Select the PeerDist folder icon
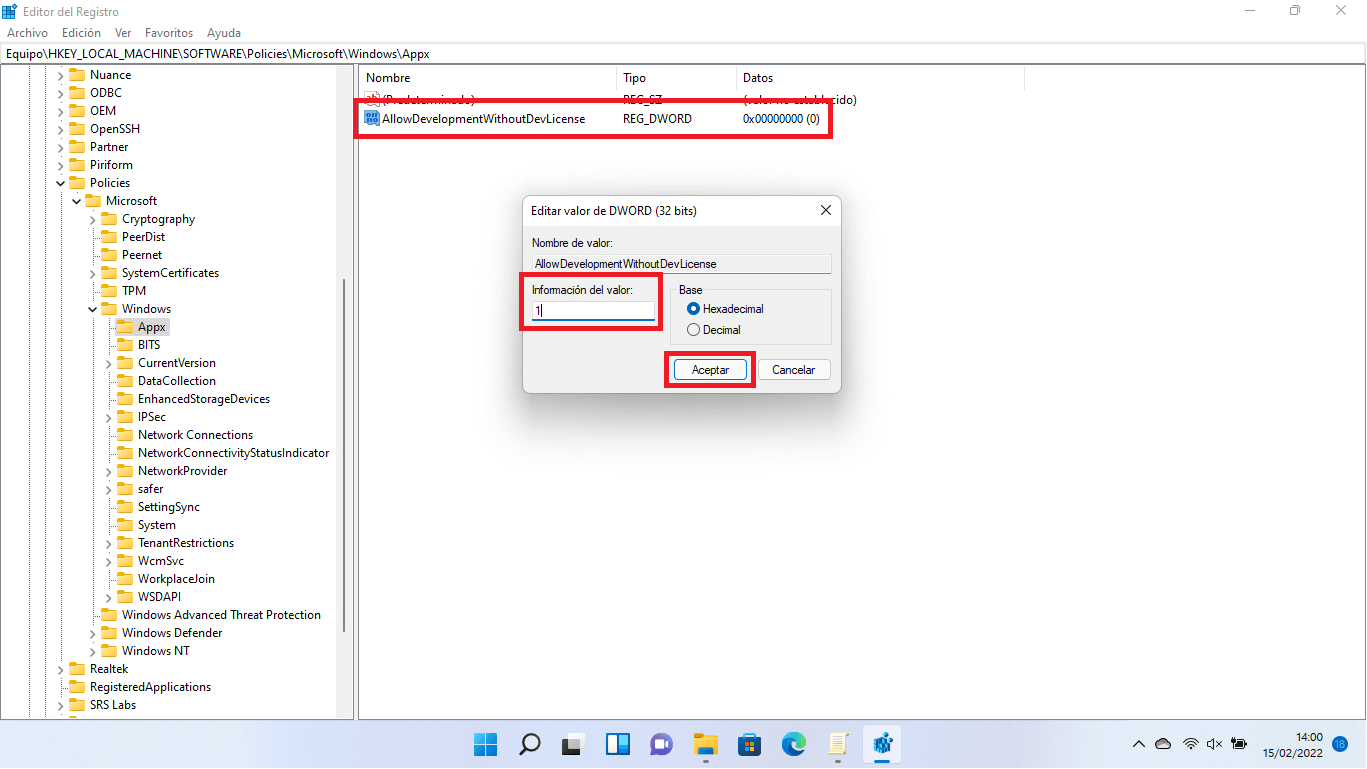The height and width of the screenshot is (769, 1367). pos(109,237)
